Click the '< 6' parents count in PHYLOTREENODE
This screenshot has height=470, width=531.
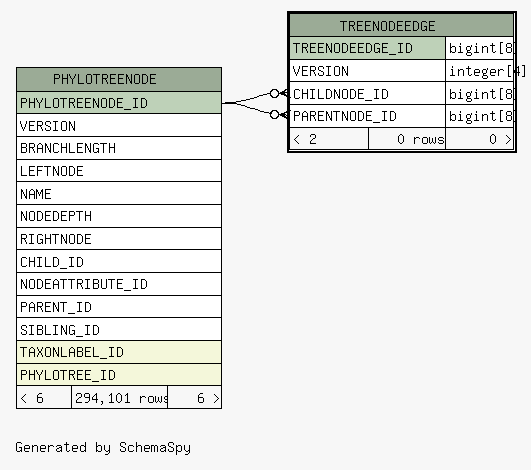[x=44, y=398]
